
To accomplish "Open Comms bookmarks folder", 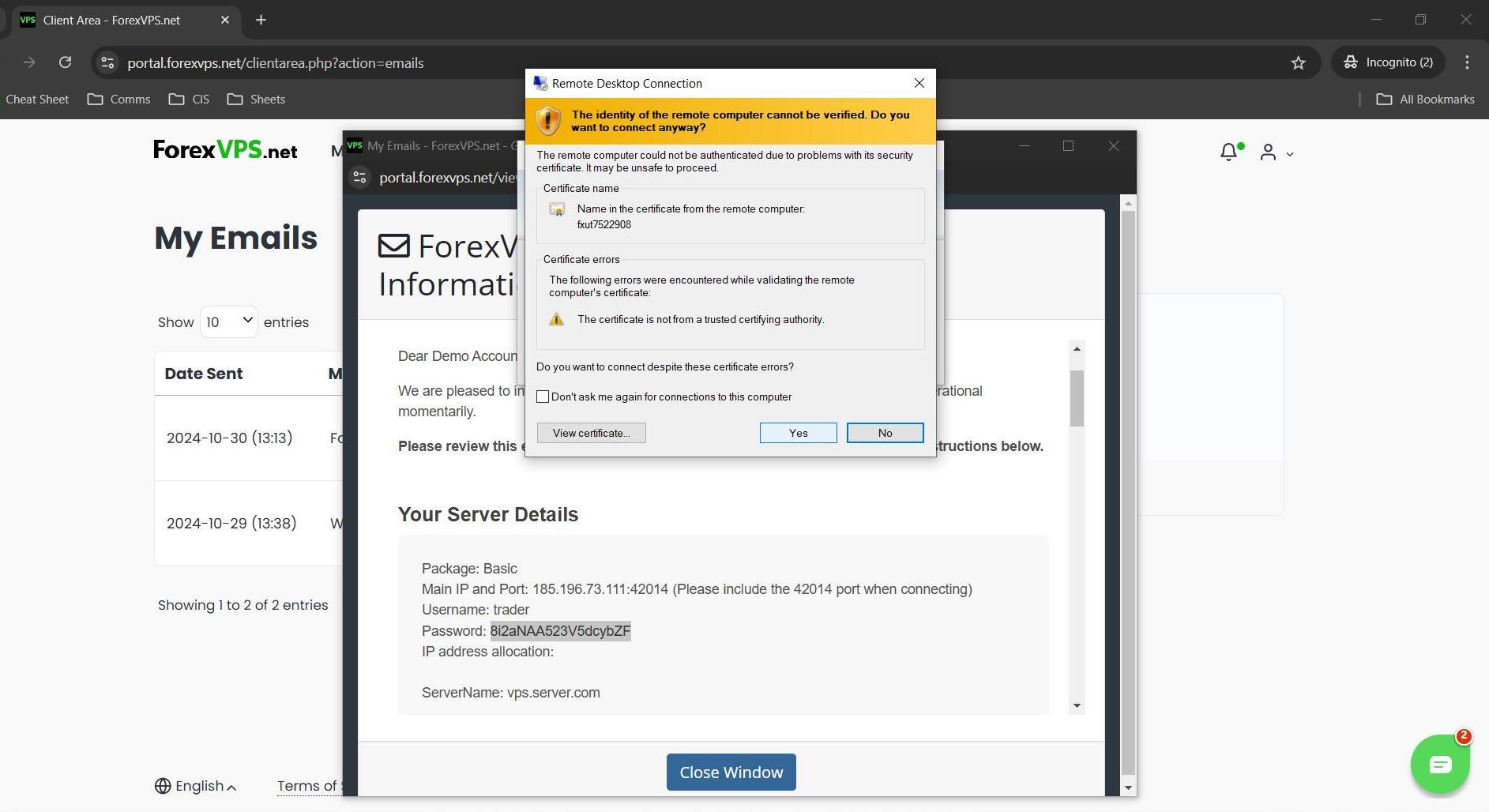I will tap(119, 99).
